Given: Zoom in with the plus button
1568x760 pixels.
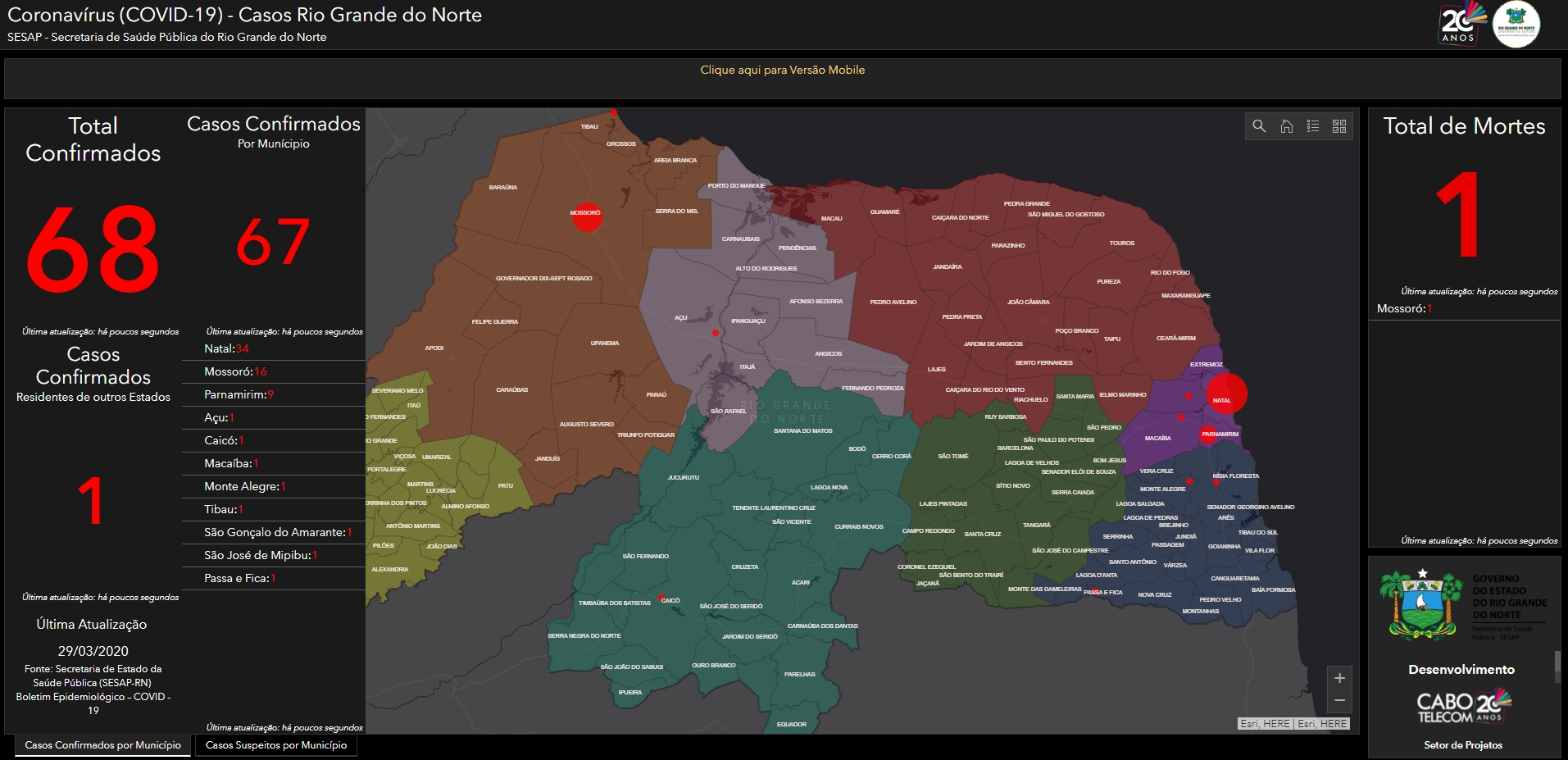Looking at the screenshot, I should [1339, 678].
